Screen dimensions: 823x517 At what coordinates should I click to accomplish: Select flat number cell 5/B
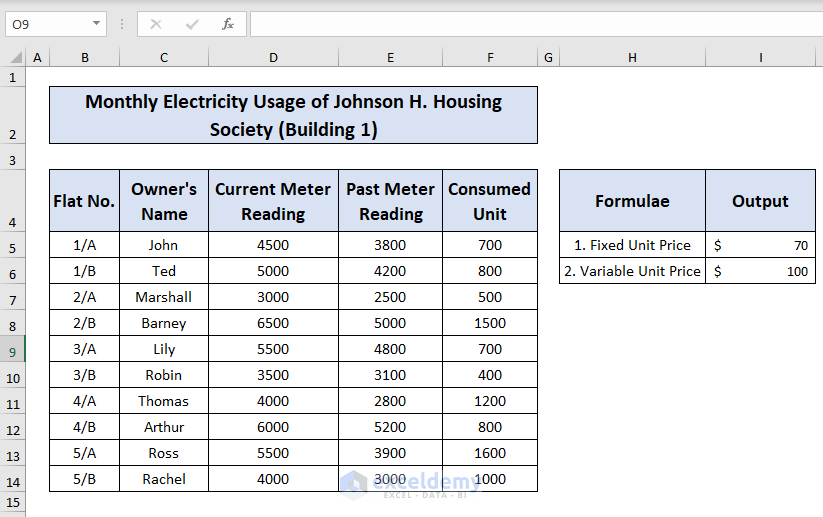point(85,479)
